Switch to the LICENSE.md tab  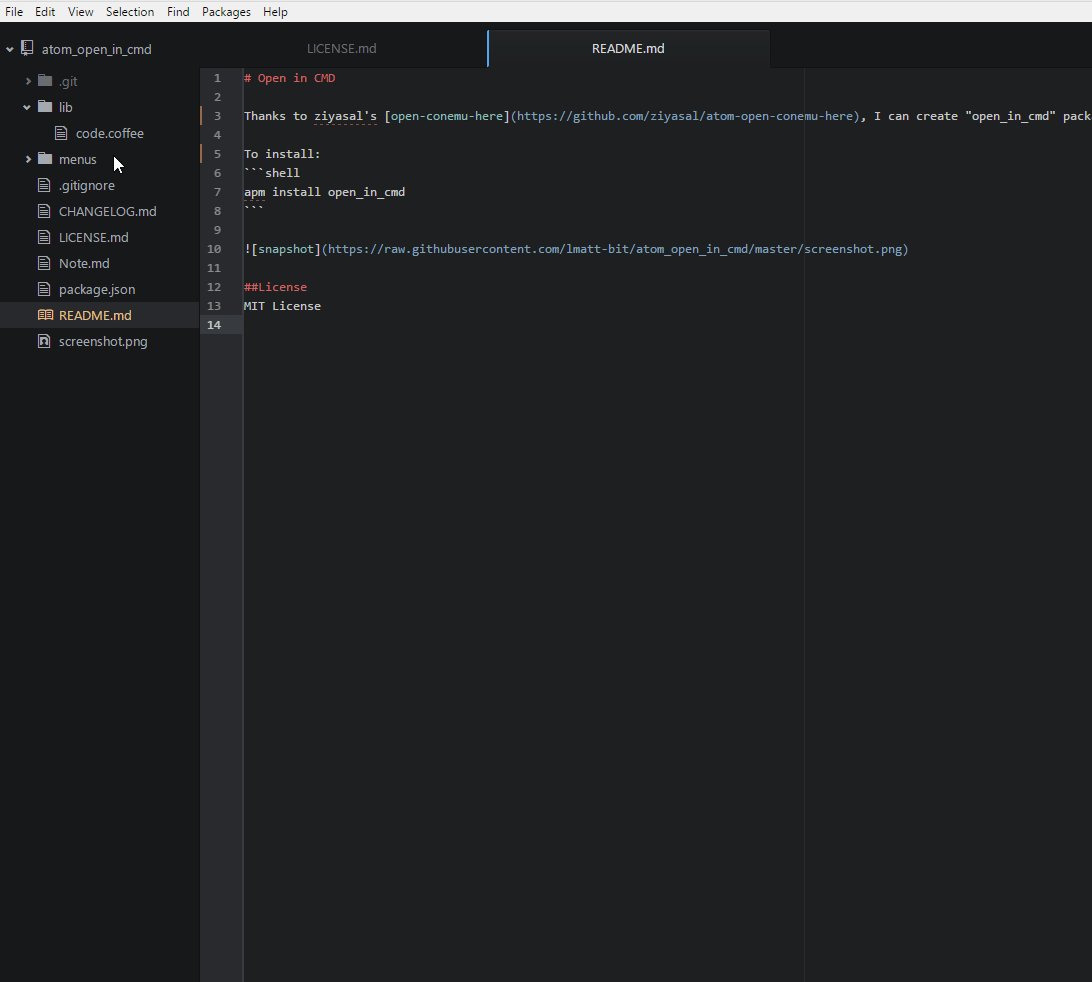pos(341,49)
